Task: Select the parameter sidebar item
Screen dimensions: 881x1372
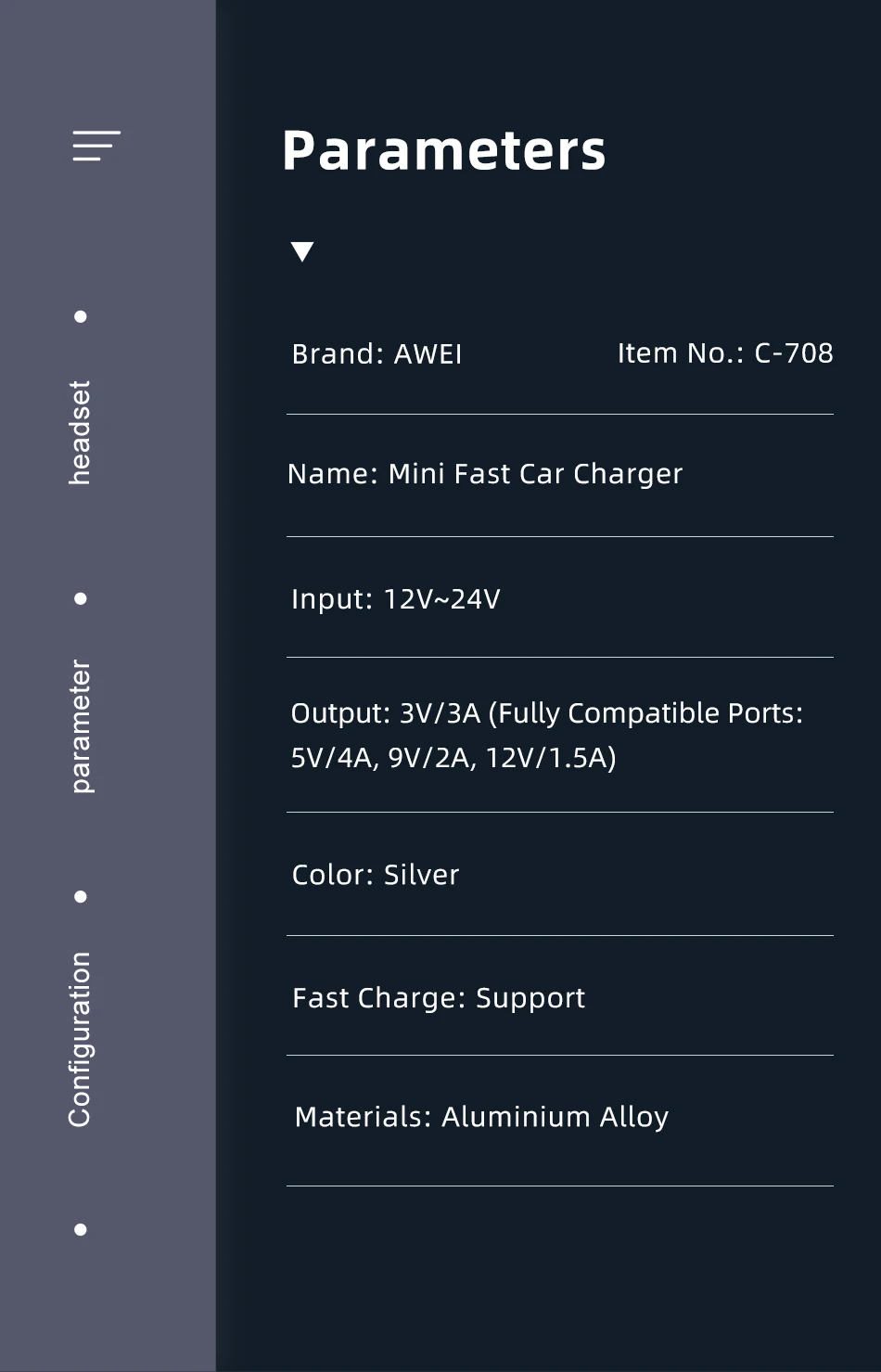Action: [81, 726]
